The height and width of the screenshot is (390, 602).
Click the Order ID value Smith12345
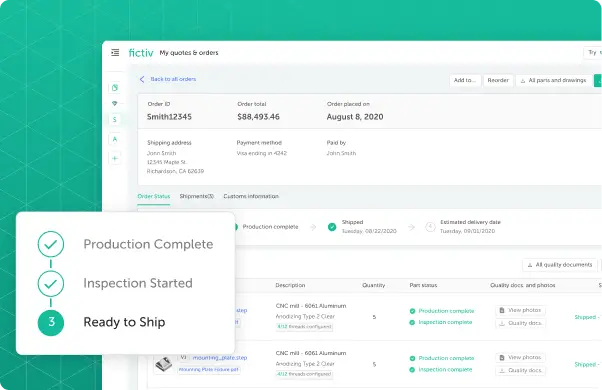[169, 117]
